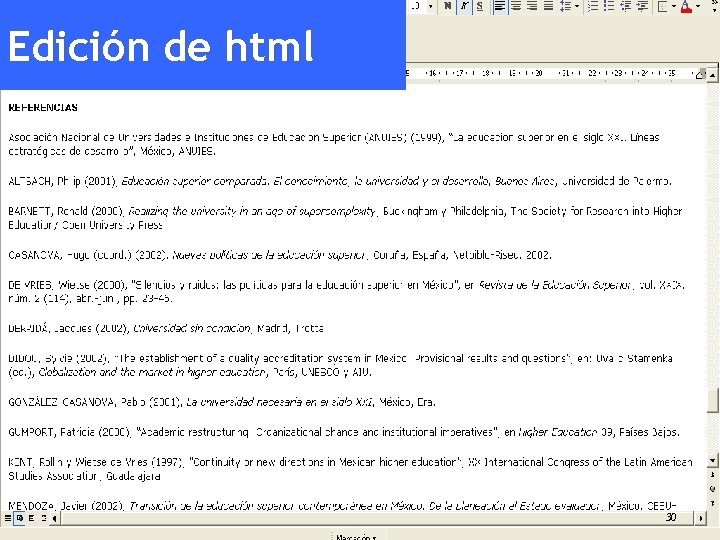Click the horizontal scrollbar right arrow
This screenshot has width=720, height=540.
pyautogui.click(x=701, y=518)
